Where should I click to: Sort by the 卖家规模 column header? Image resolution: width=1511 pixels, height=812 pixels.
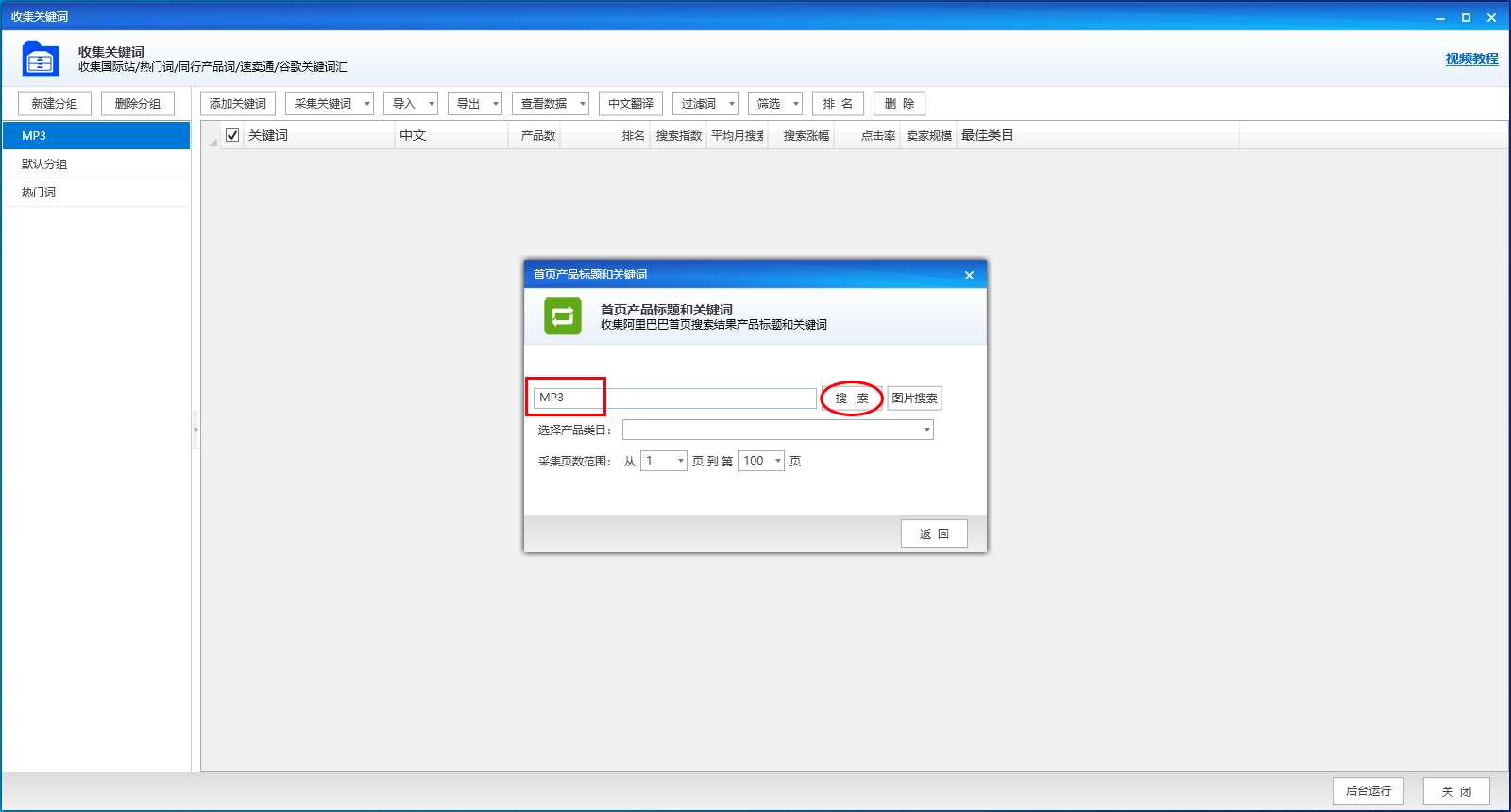pyautogui.click(x=929, y=135)
